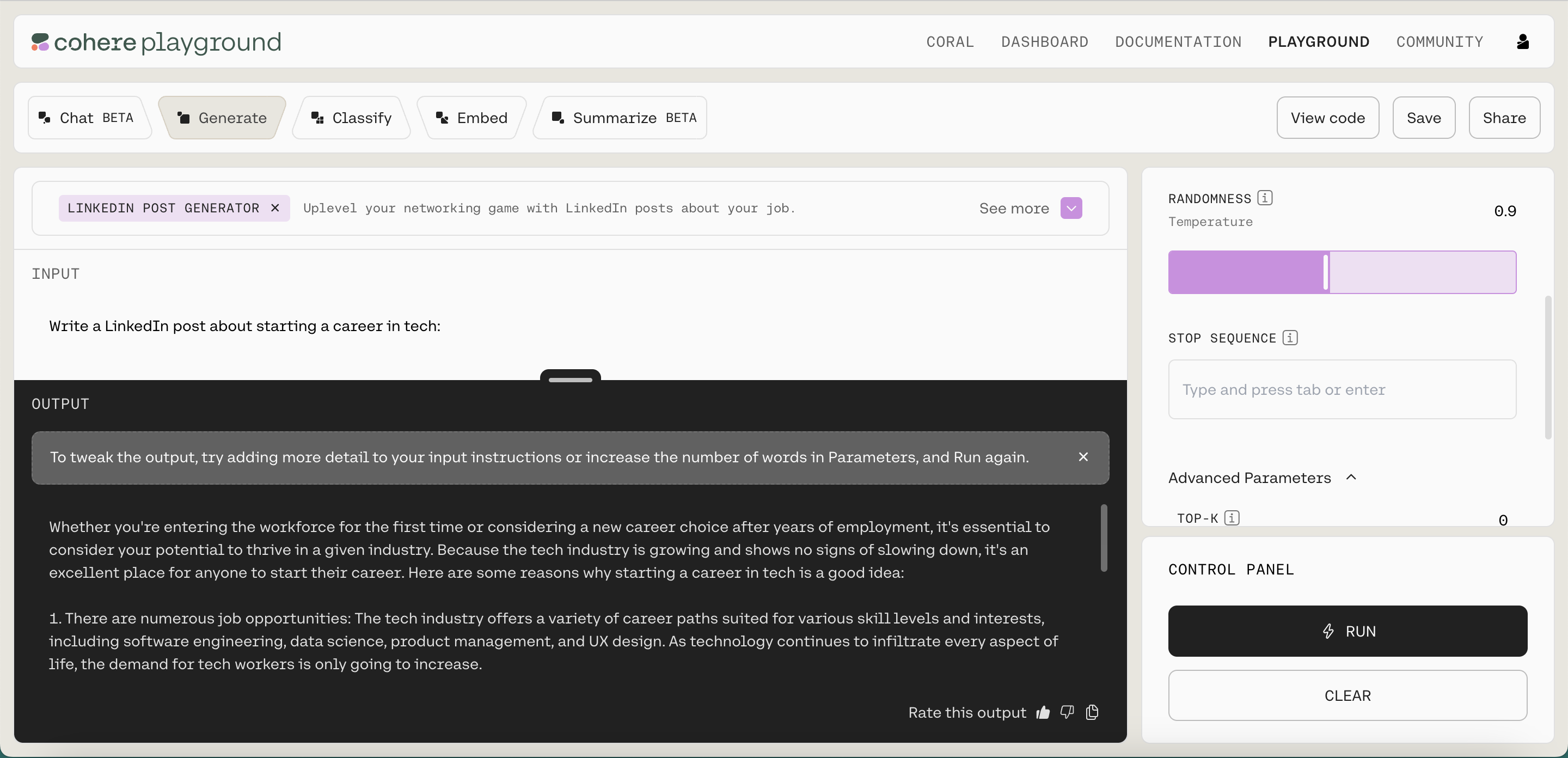Open the user profile icon
This screenshot has width=1568, height=758.
[1522, 41]
